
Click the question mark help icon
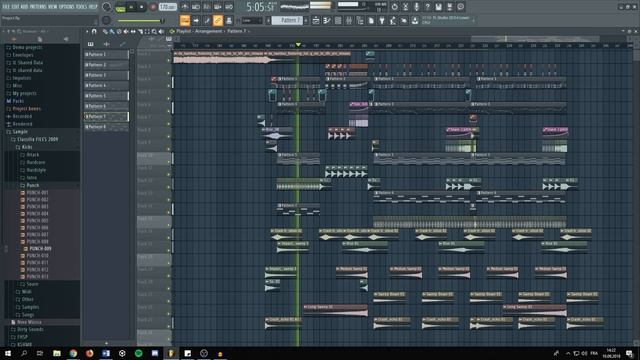point(427,7)
